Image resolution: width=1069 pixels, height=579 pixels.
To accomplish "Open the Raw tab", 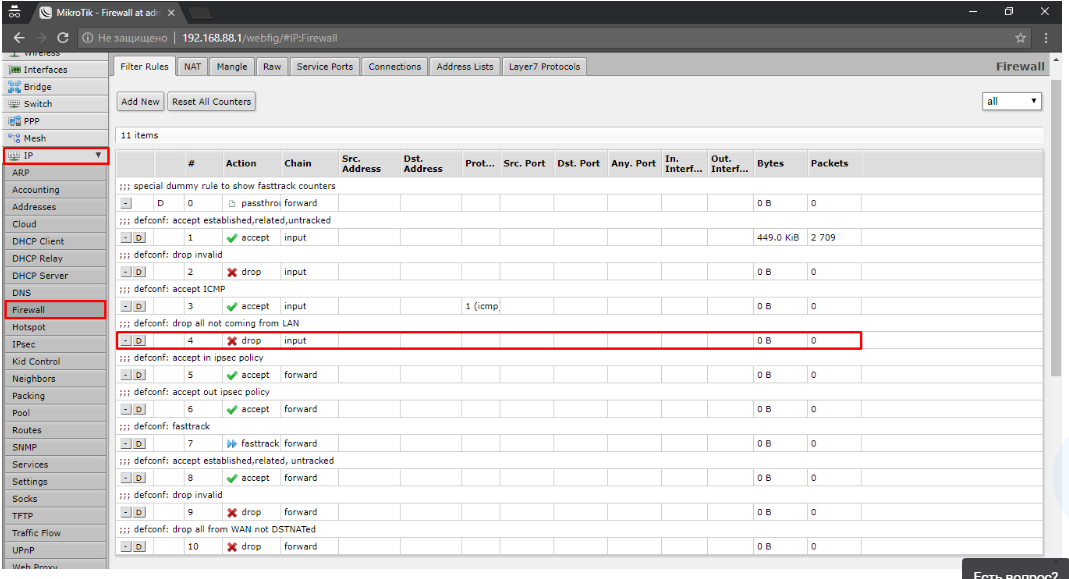I will click(x=272, y=67).
